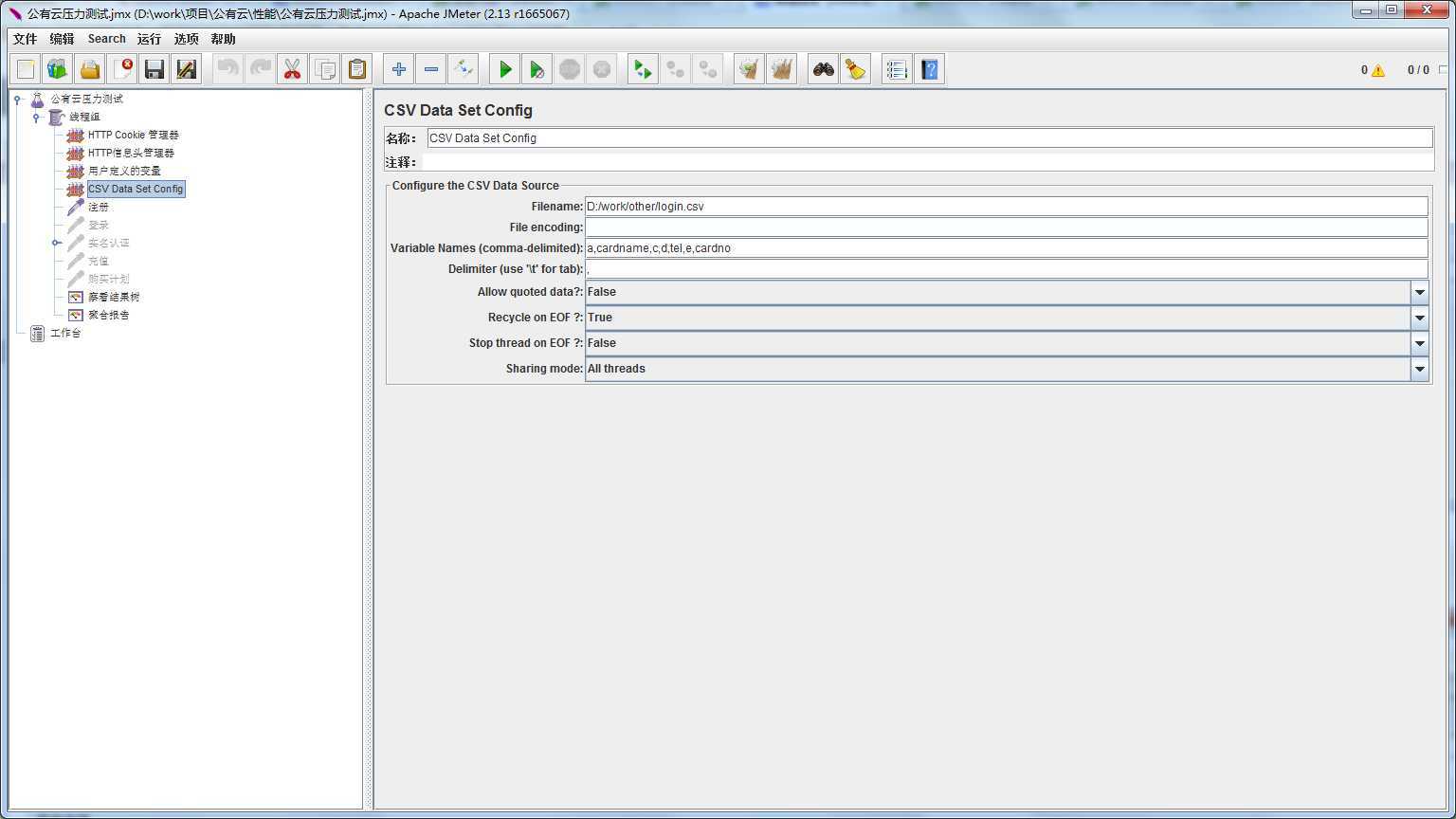Select 察看结果树 listener in tree

click(x=114, y=297)
